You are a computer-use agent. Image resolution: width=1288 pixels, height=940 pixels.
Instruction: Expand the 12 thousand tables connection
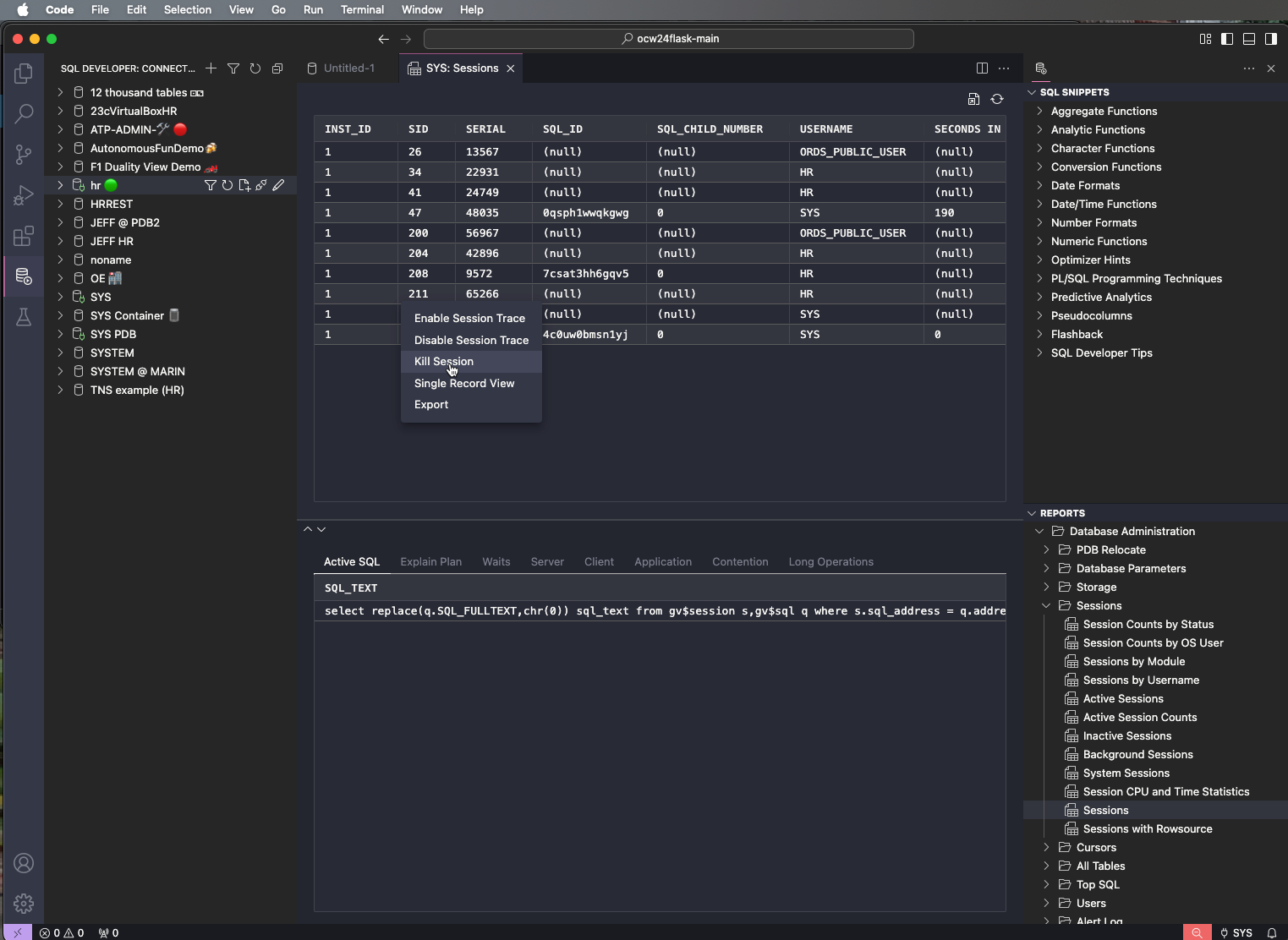(x=60, y=92)
